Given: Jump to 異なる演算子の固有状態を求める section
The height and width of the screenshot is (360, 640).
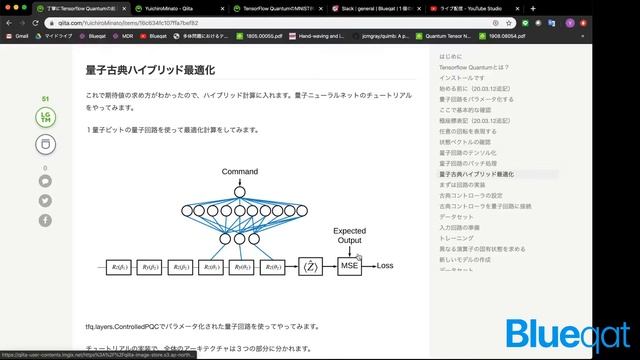Looking at the screenshot, I should 482,249.
